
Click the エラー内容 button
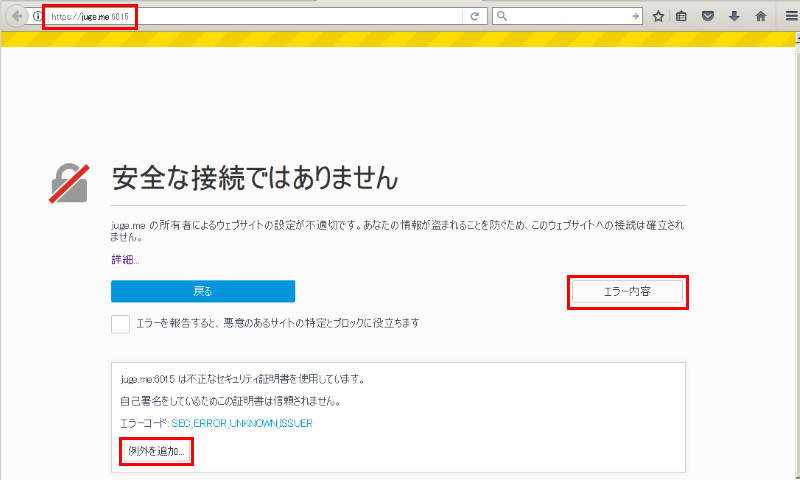tap(627, 292)
